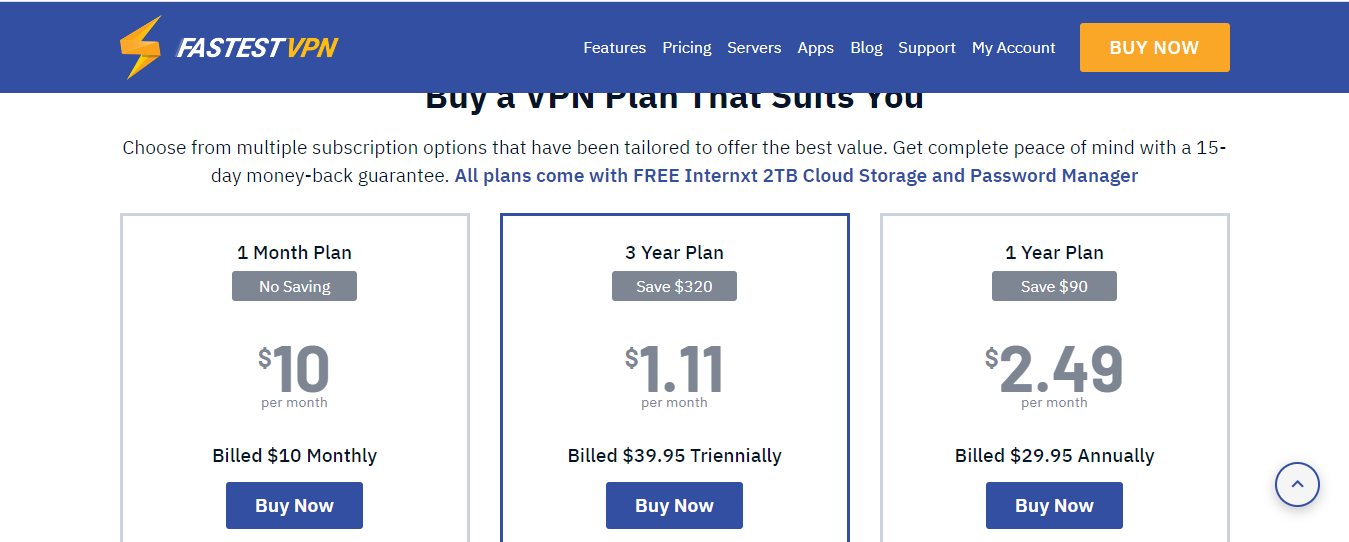Click the FASTESTVPN wordmark text
This screenshot has height=542, width=1349.
pos(257,48)
